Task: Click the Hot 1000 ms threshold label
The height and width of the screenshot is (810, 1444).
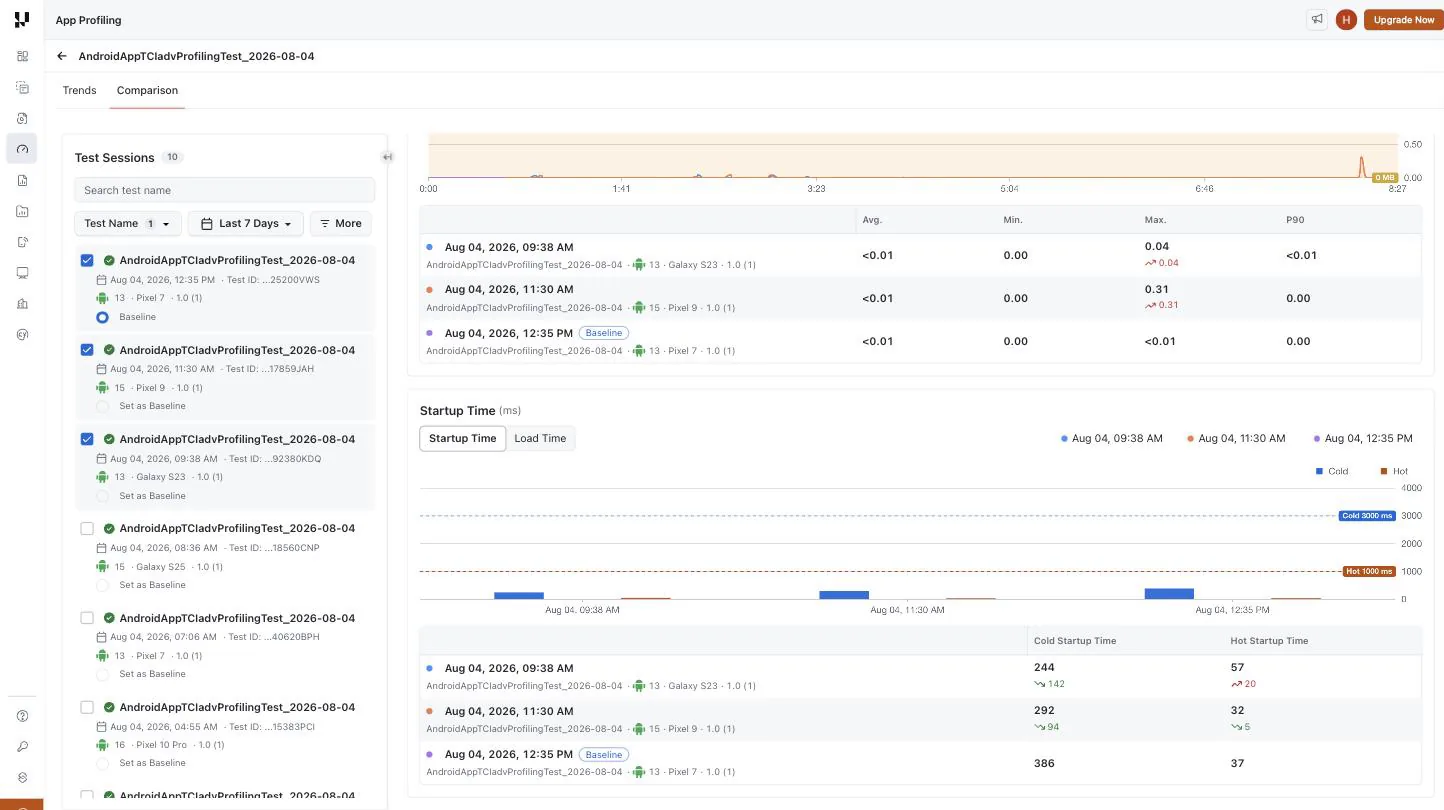Action: click(x=1368, y=572)
